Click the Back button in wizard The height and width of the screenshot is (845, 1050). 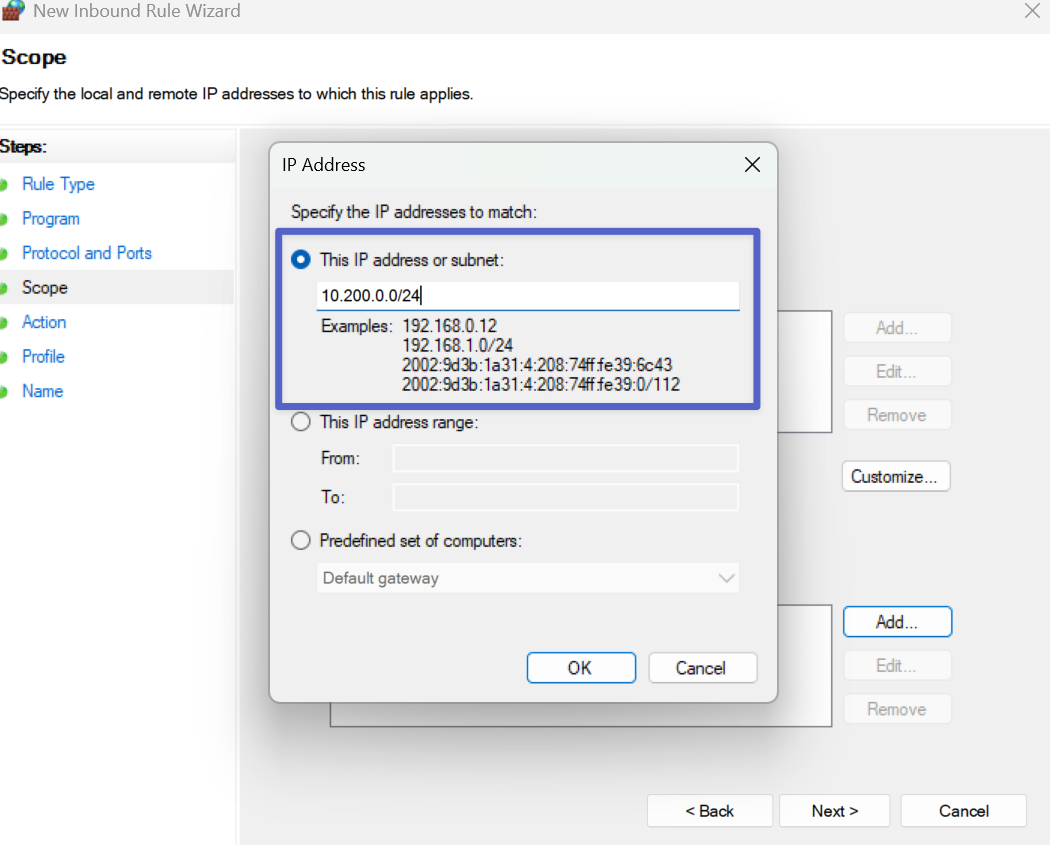click(709, 811)
